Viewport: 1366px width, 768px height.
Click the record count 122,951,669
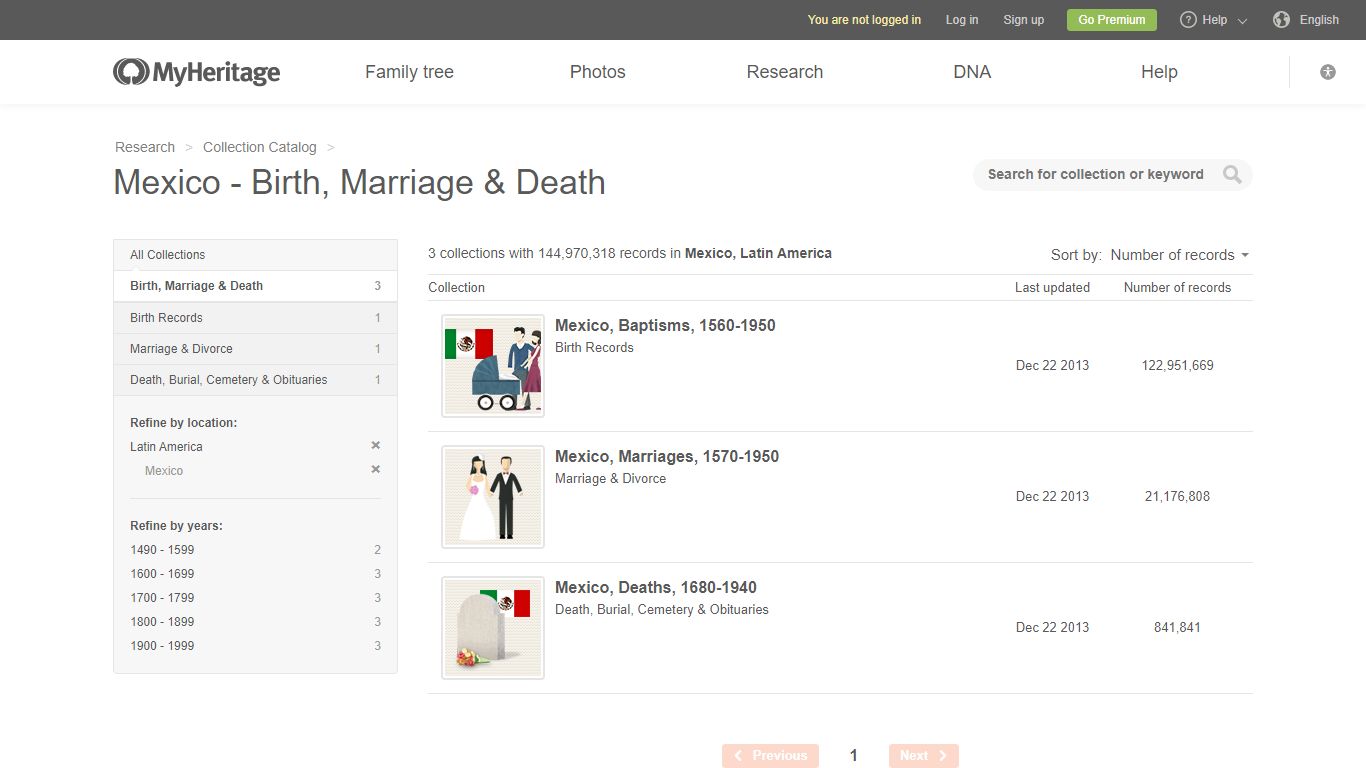click(1177, 366)
